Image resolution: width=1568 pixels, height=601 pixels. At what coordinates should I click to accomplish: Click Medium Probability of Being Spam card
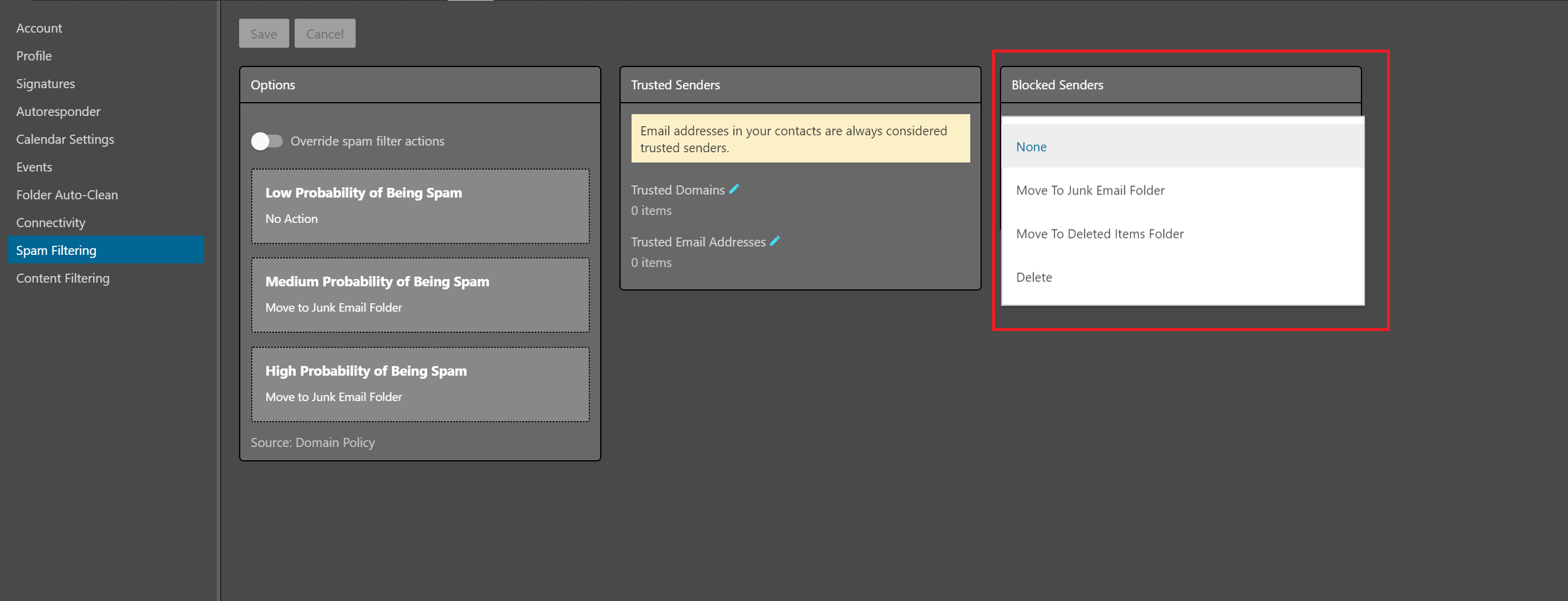coord(420,295)
